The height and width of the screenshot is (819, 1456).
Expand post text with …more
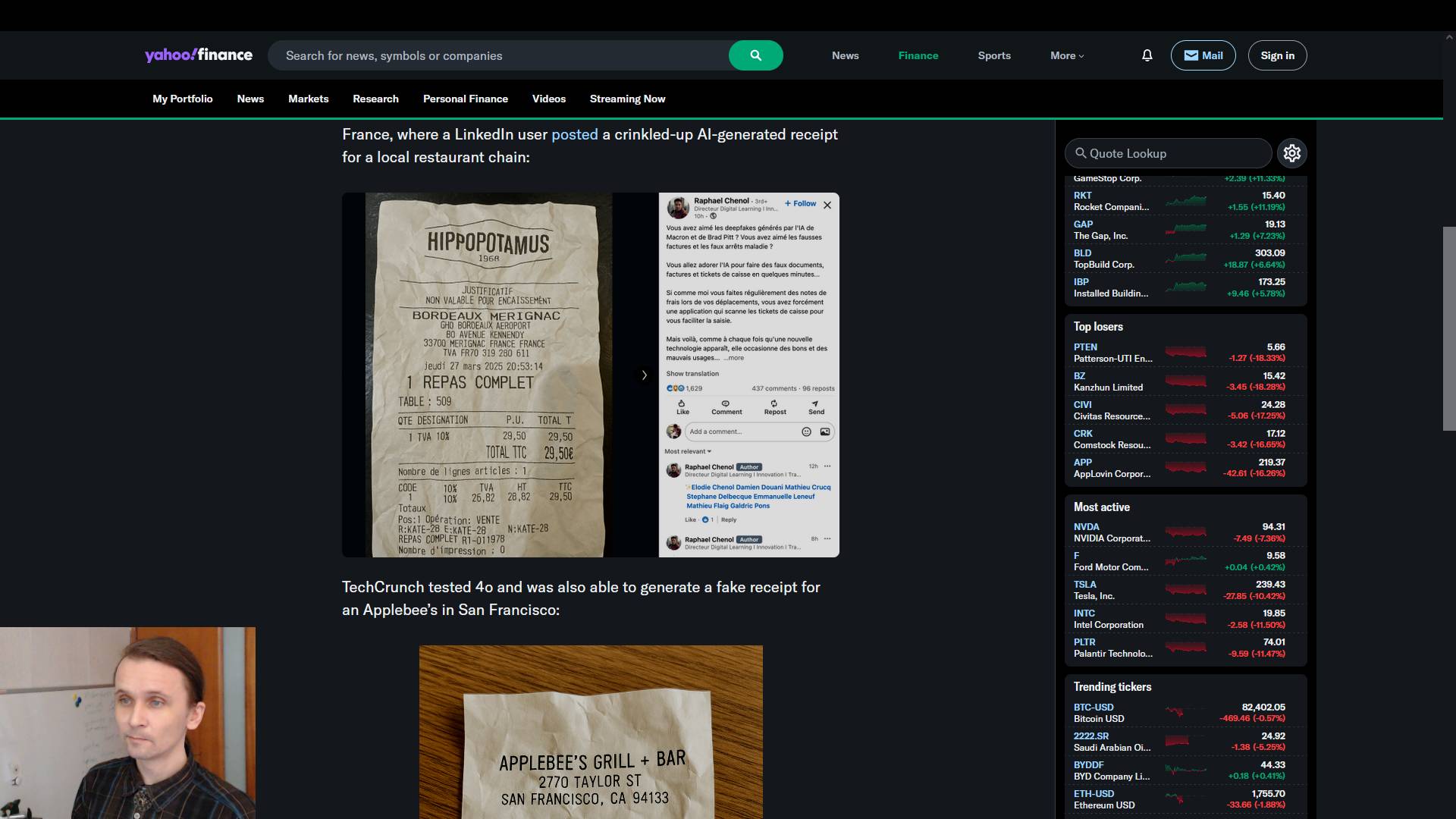(734, 358)
